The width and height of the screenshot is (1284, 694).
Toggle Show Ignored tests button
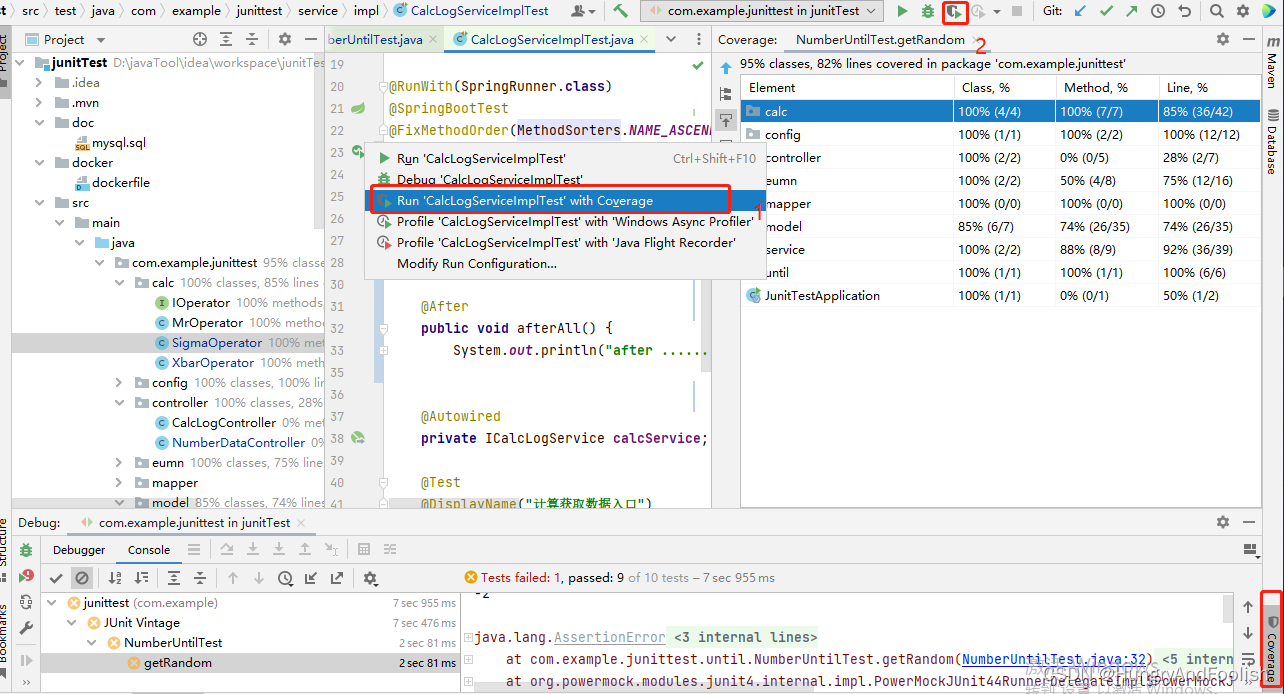tap(82, 578)
